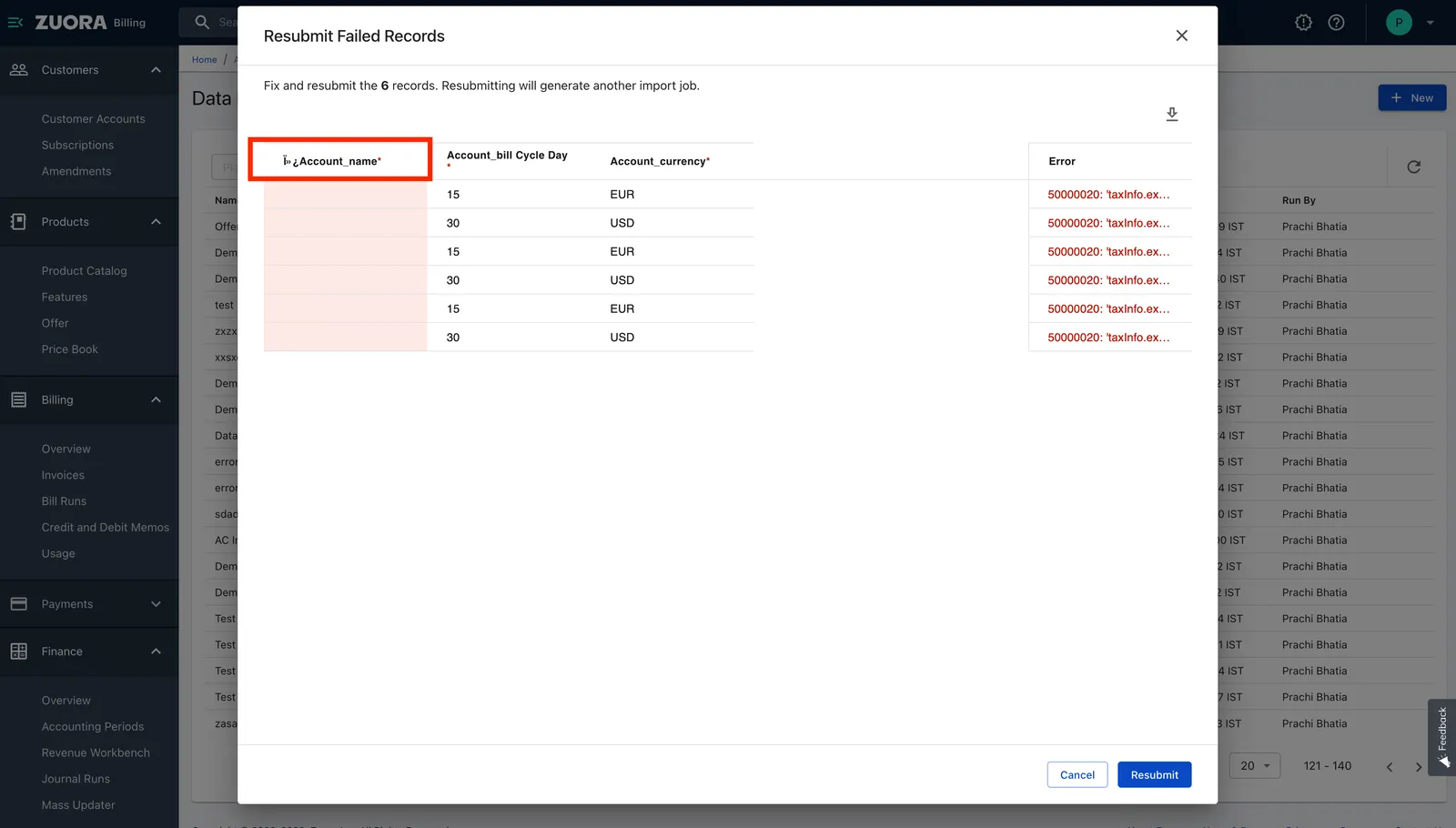Screen dimensions: 1456x828
Task: Select the first row's error message
Action: click(1108, 195)
